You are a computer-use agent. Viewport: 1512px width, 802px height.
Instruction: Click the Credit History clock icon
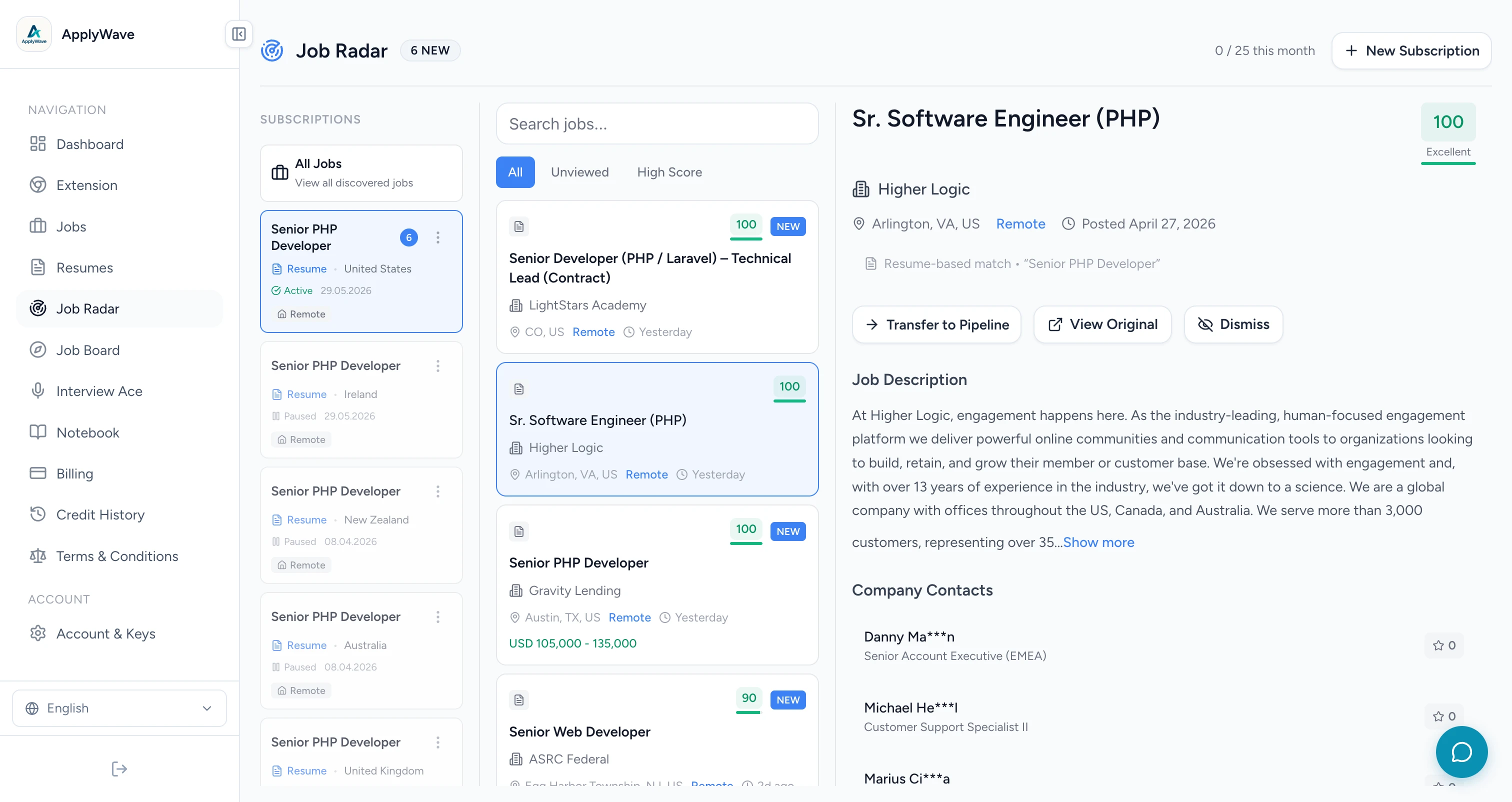[38, 514]
